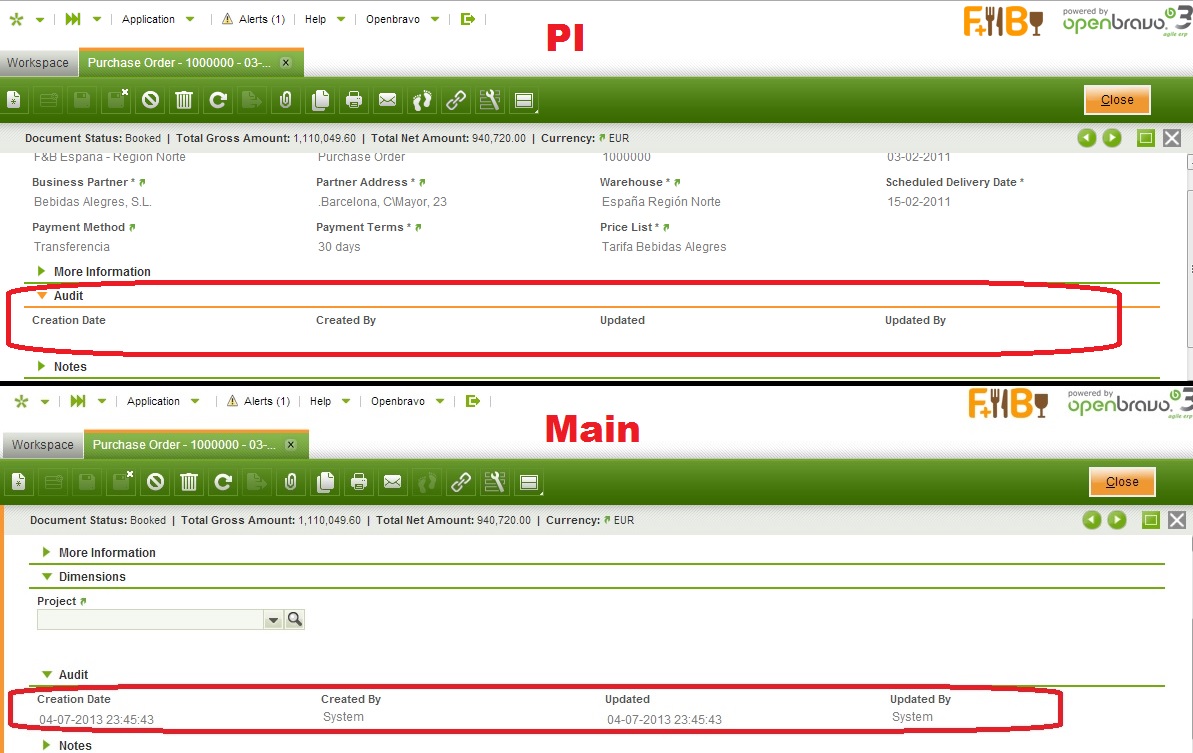This screenshot has width=1193, height=753.
Task: Switch to Workspace tab in Main window
Action: 43,444
